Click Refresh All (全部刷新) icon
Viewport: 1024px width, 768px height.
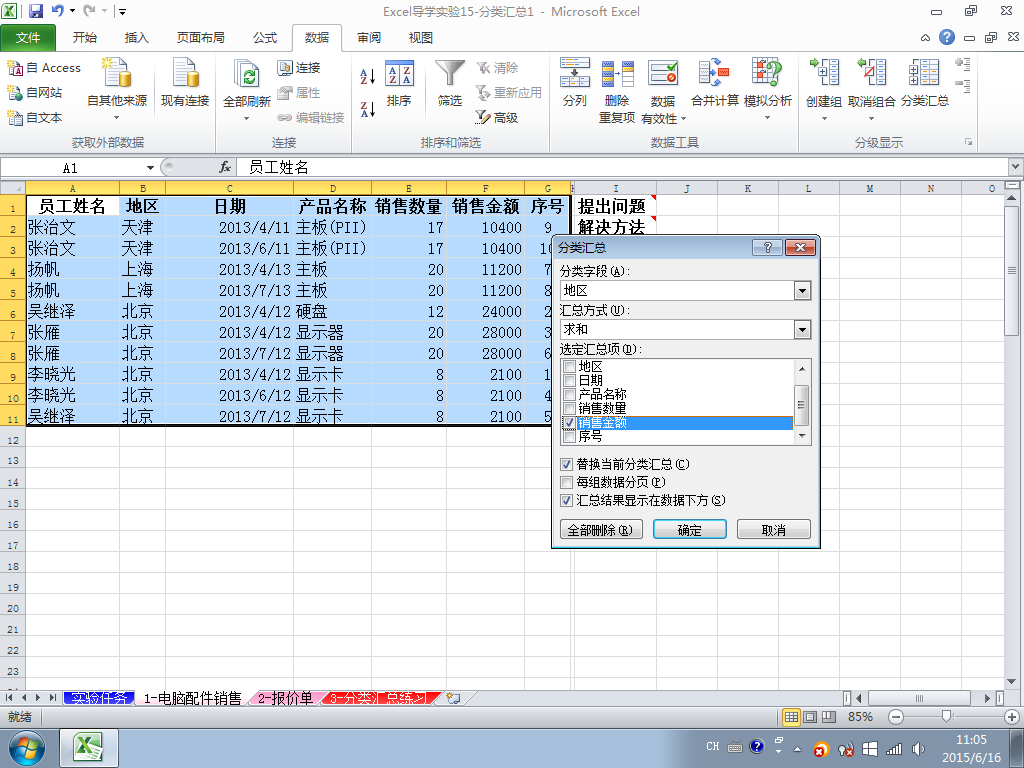click(247, 74)
